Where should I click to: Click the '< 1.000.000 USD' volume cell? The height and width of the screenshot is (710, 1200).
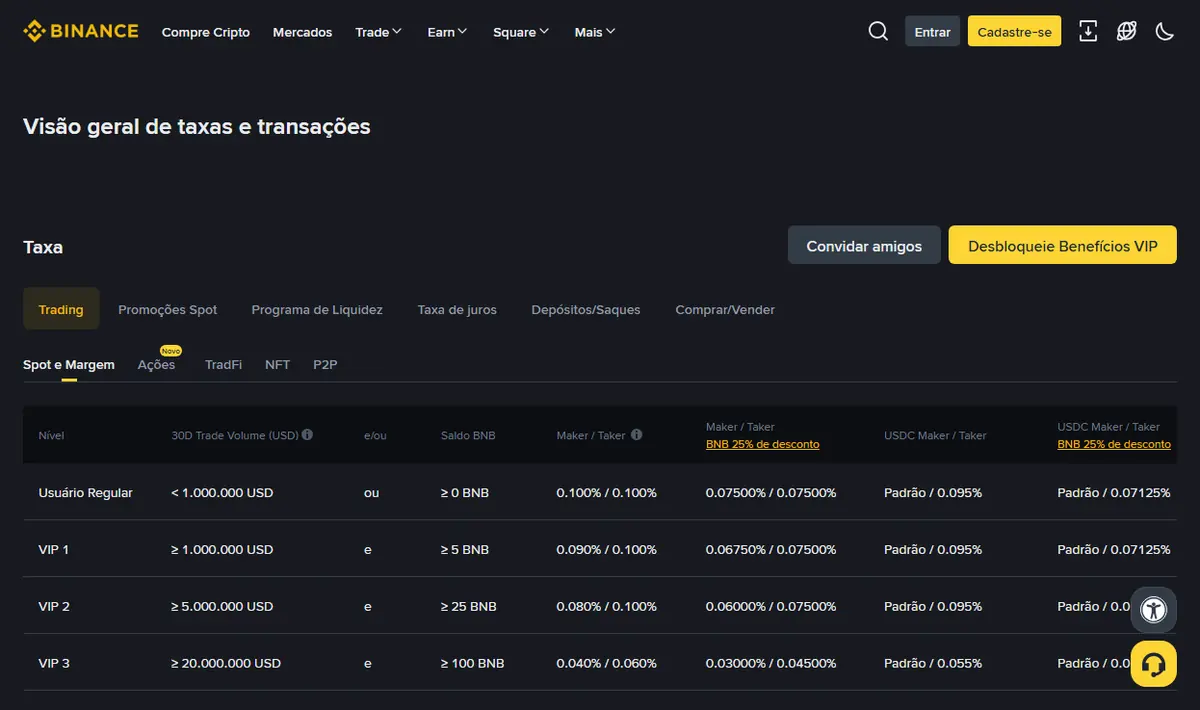[x=222, y=492]
